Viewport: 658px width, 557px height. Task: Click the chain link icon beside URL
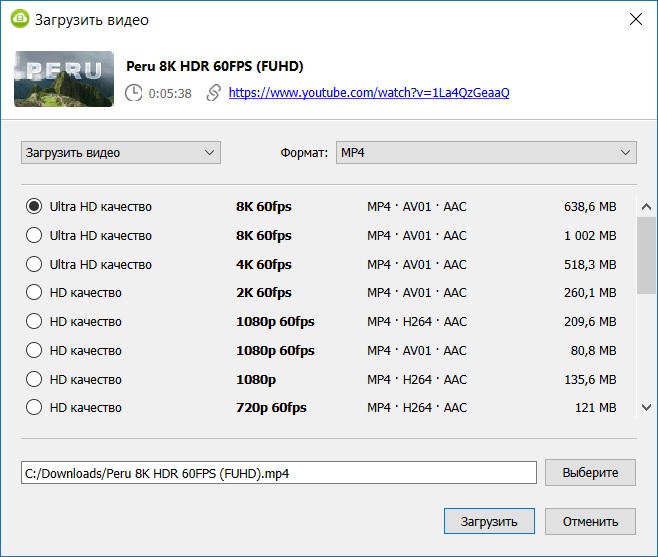213,93
